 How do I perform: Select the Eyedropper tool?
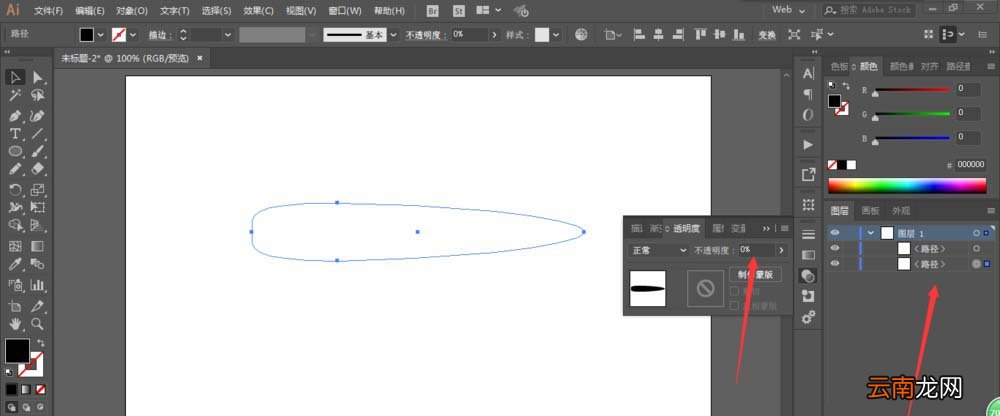pyautogui.click(x=15, y=264)
